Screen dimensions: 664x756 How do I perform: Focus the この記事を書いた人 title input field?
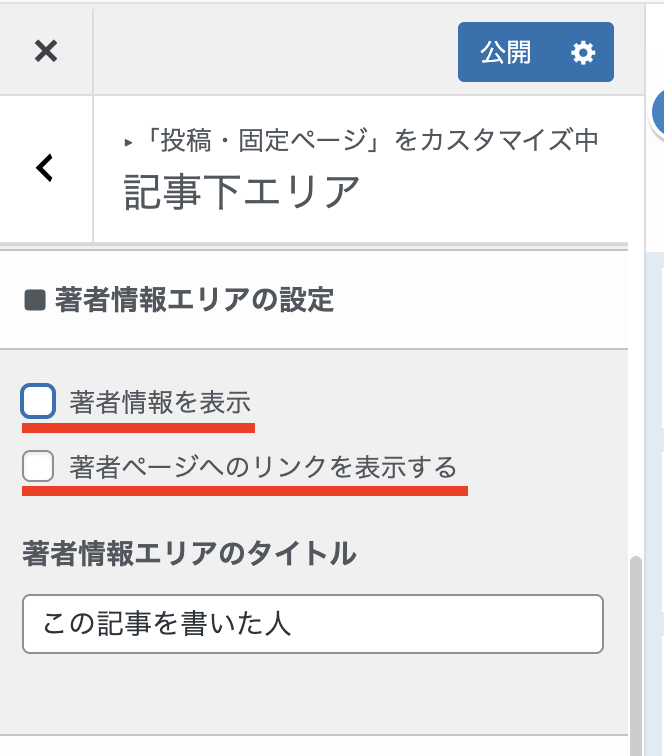click(313, 624)
